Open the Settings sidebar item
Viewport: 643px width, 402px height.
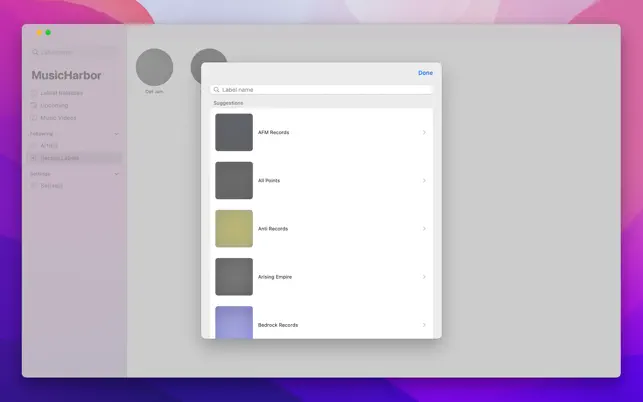(51, 186)
